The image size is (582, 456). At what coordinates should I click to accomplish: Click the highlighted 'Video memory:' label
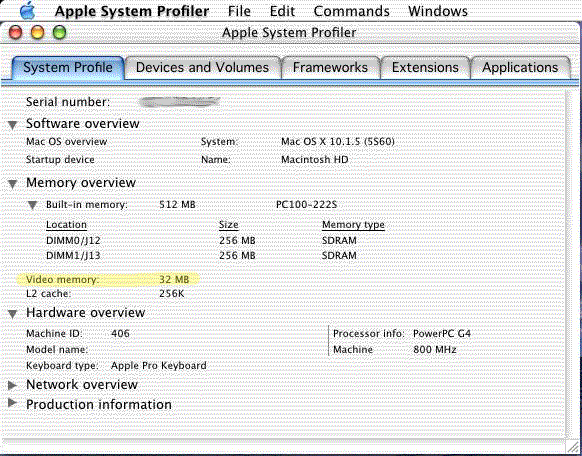coord(63,279)
